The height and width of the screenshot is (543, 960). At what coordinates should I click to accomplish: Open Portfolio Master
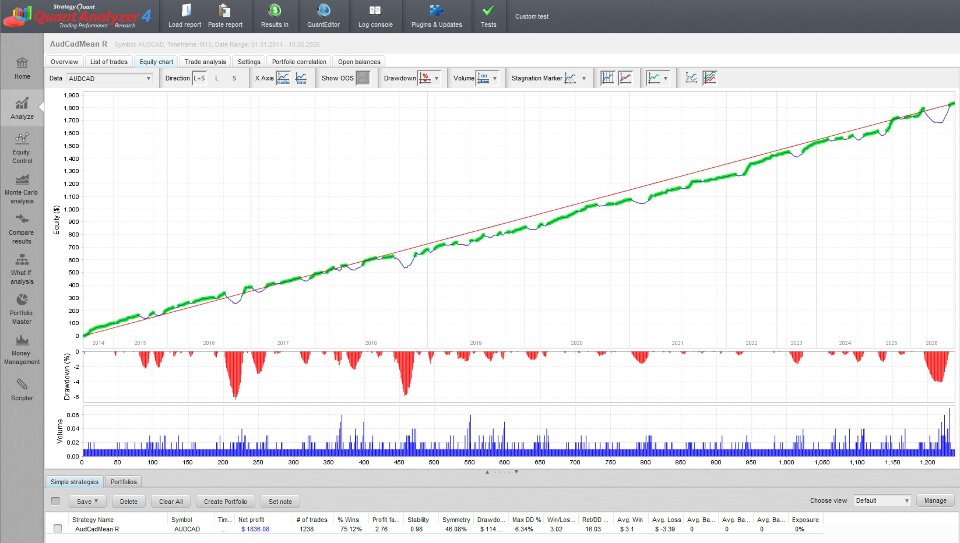tap(22, 309)
